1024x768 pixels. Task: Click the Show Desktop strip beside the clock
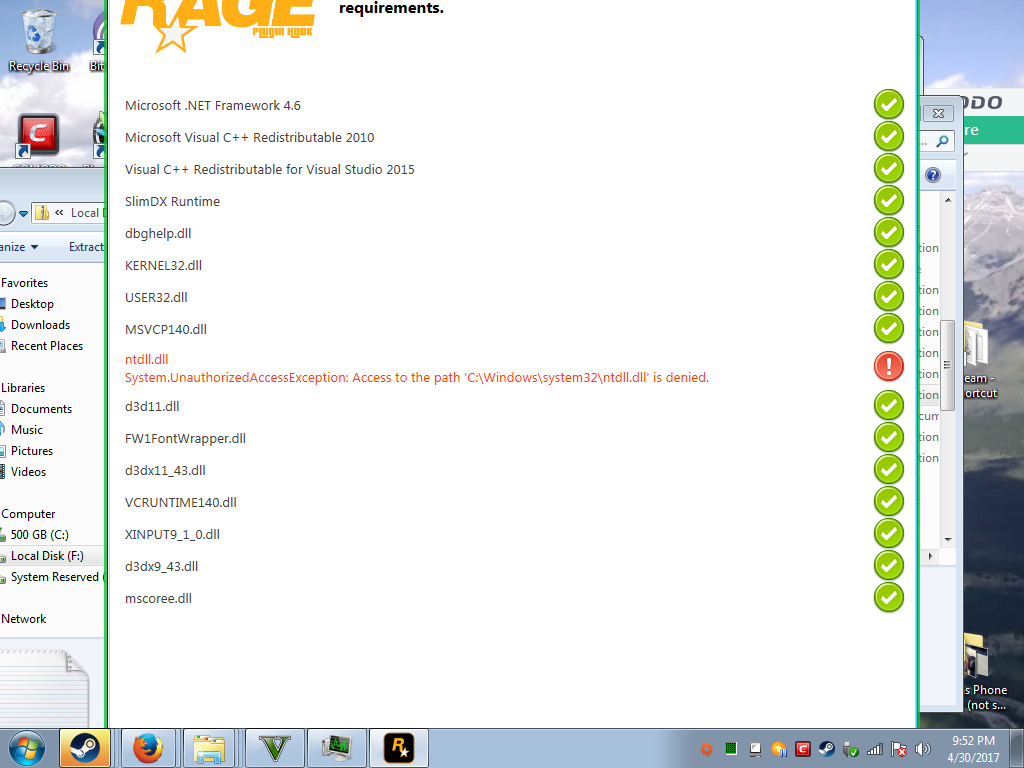click(1017, 748)
